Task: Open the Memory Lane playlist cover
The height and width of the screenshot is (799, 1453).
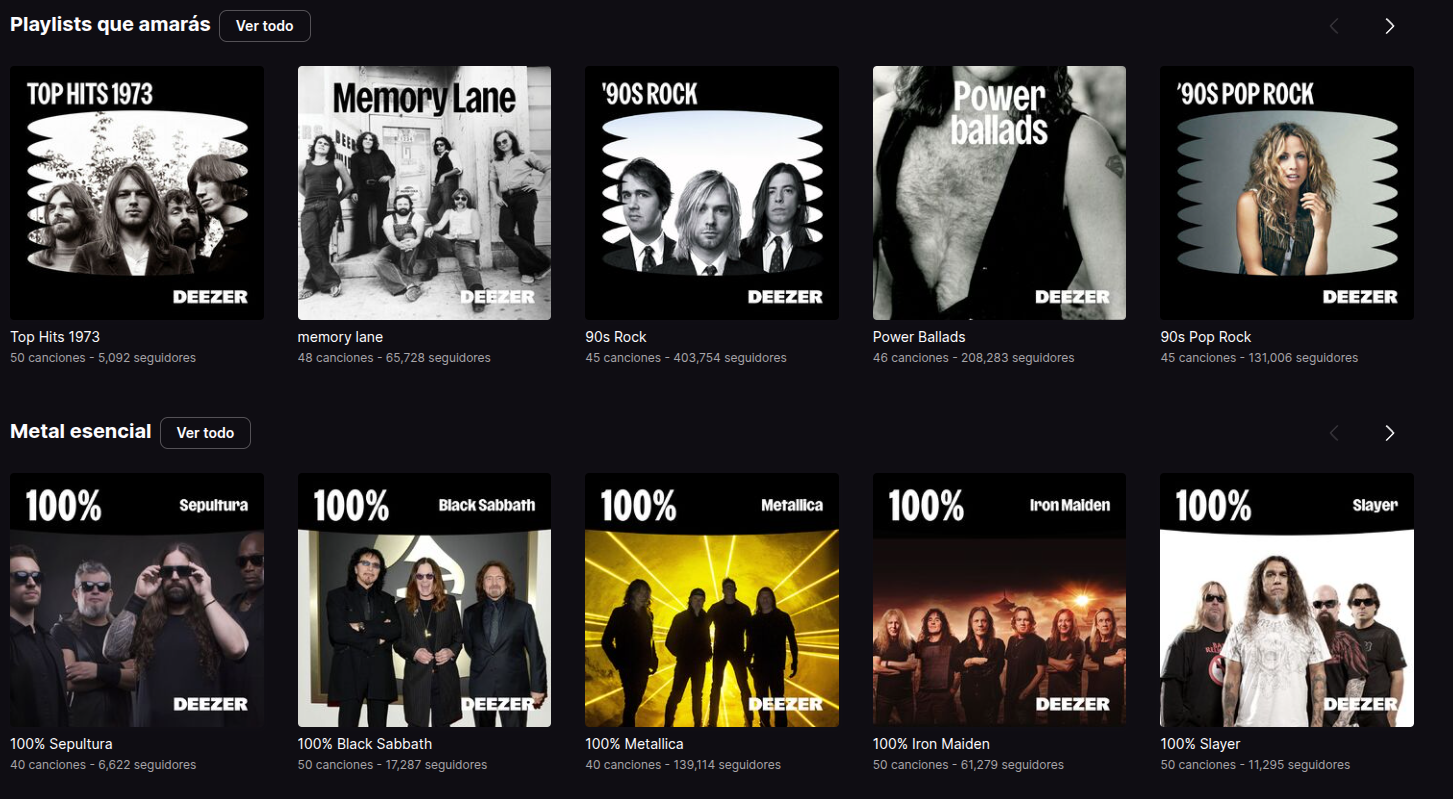Action: 424,193
